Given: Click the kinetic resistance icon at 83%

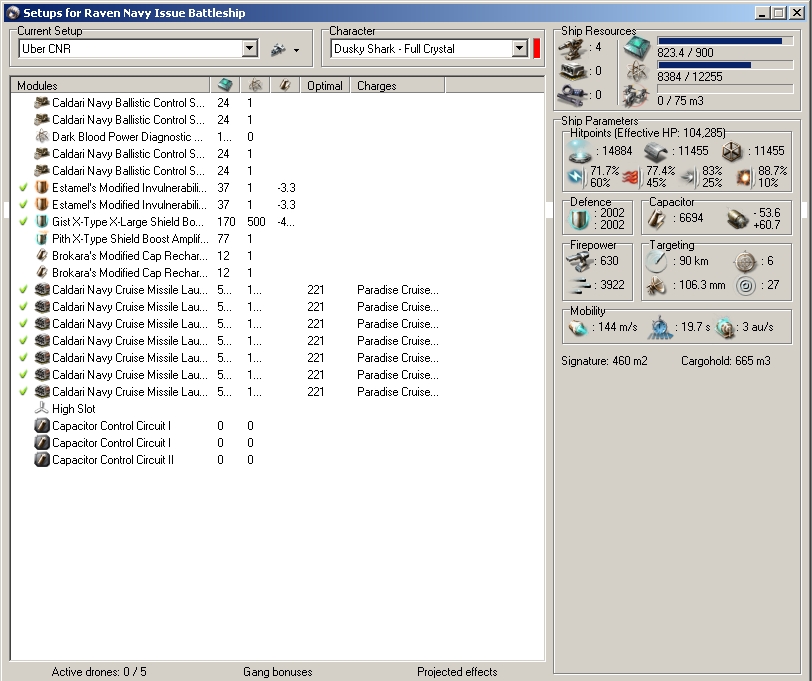Looking at the screenshot, I should point(689,177).
